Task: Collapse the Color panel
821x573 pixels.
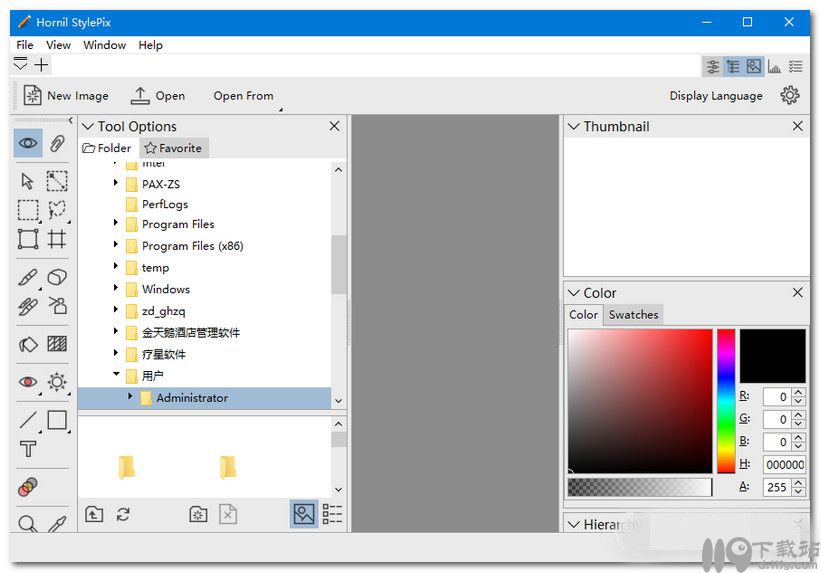Action: coord(574,293)
